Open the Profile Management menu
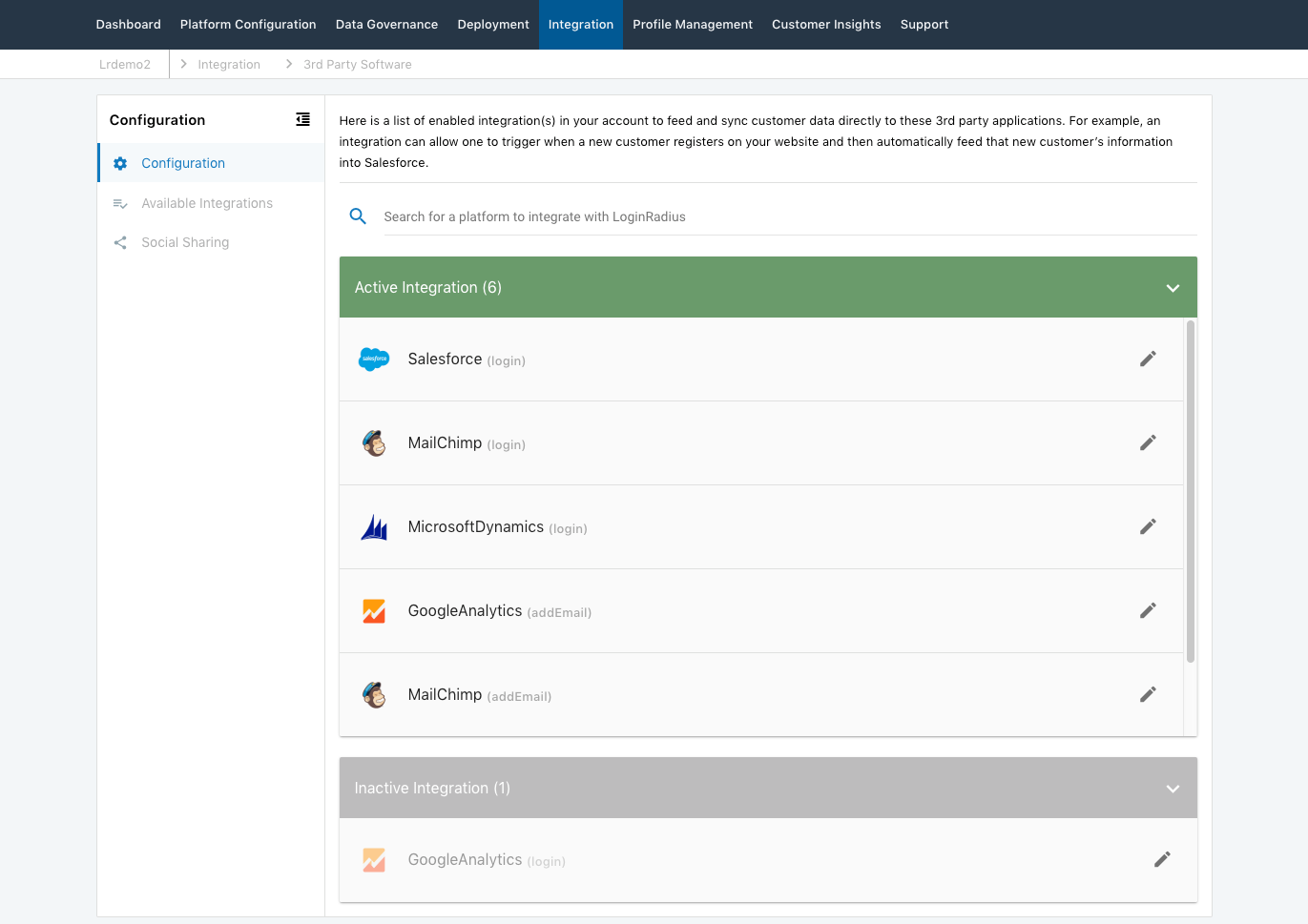 point(693,25)
